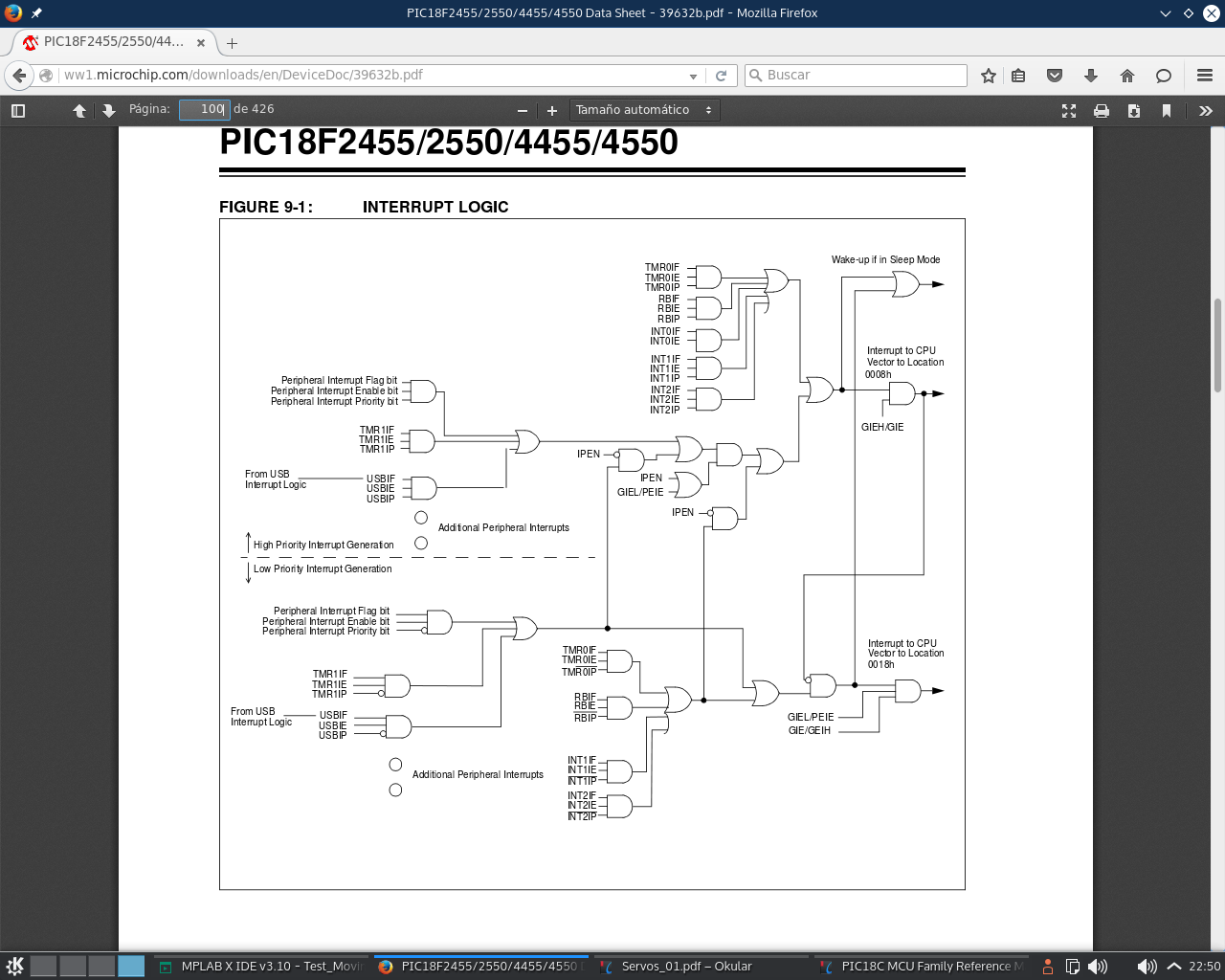Select the PIC18F Data Sheet Firefox taskbar entry
Viewport: 1225px width, 980px height.
481,966
